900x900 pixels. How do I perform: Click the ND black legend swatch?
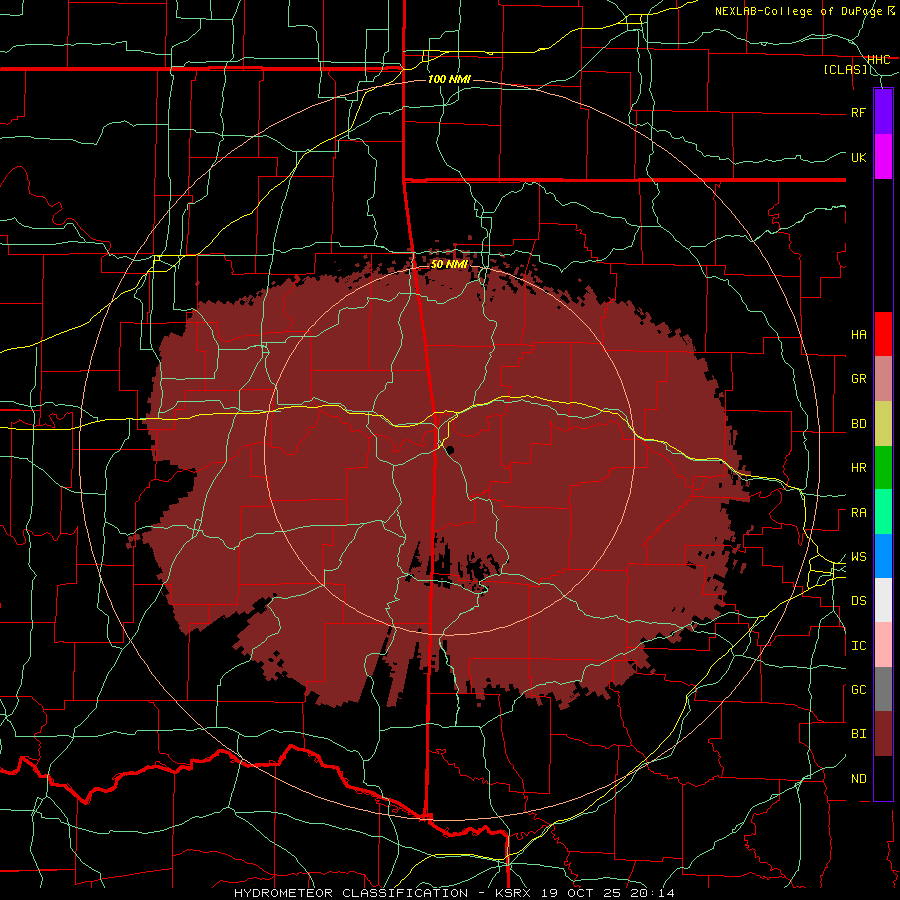click(x=883, y=778)
